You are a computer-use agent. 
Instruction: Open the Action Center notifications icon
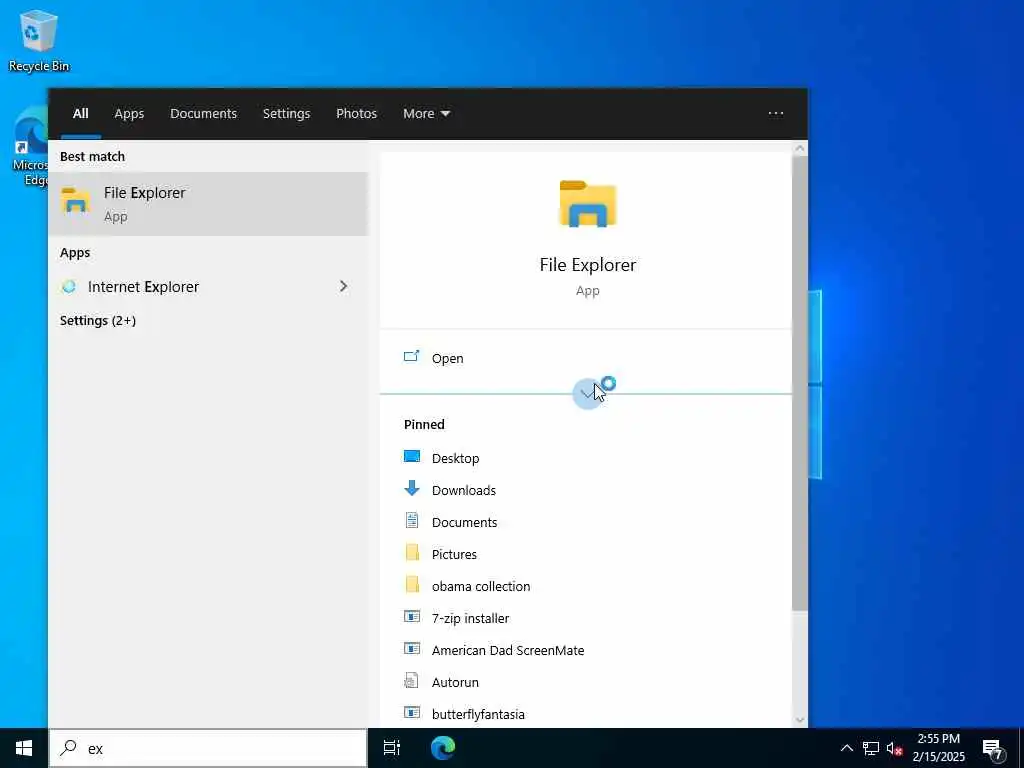coord(993,749)
